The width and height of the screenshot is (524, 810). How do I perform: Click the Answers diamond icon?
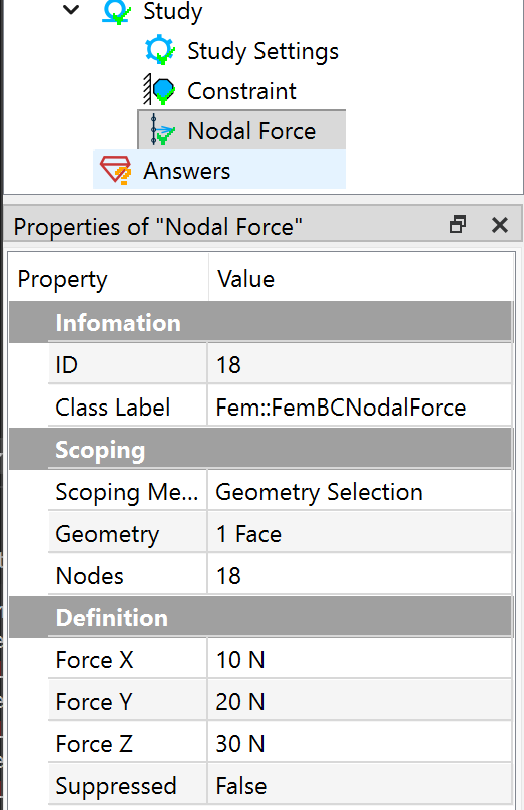116,170
